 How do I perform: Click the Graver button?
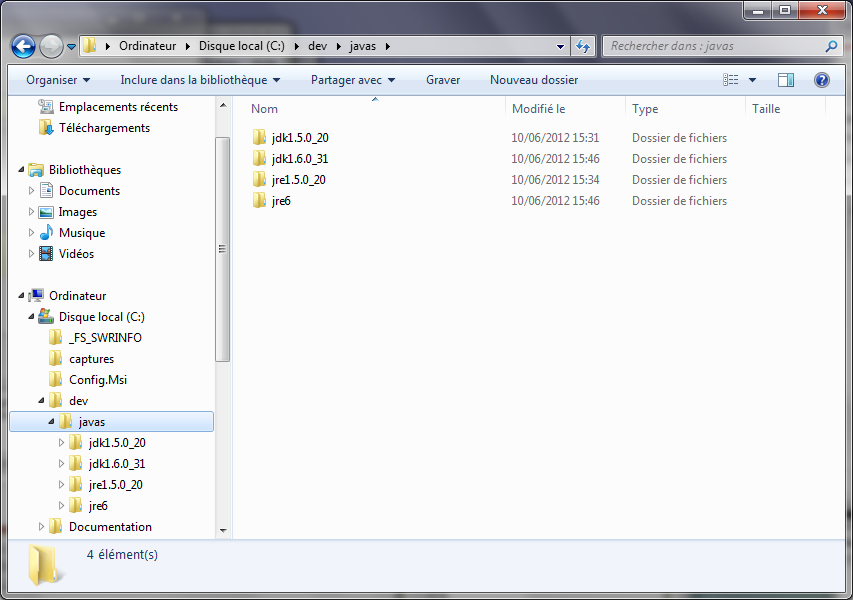pyautogui.click(x=442, y=80)
